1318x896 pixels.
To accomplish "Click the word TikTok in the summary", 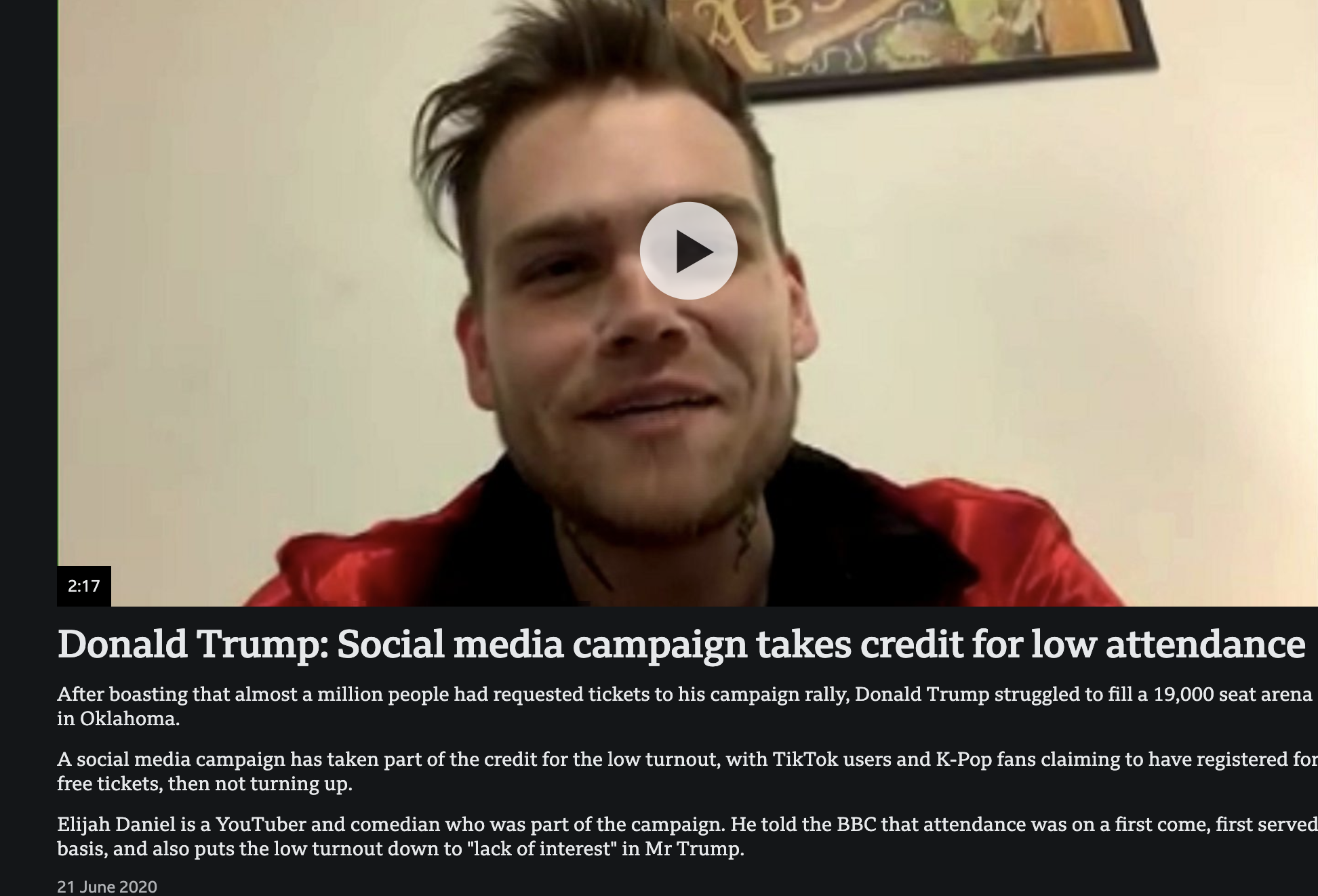I will [805, 758].
